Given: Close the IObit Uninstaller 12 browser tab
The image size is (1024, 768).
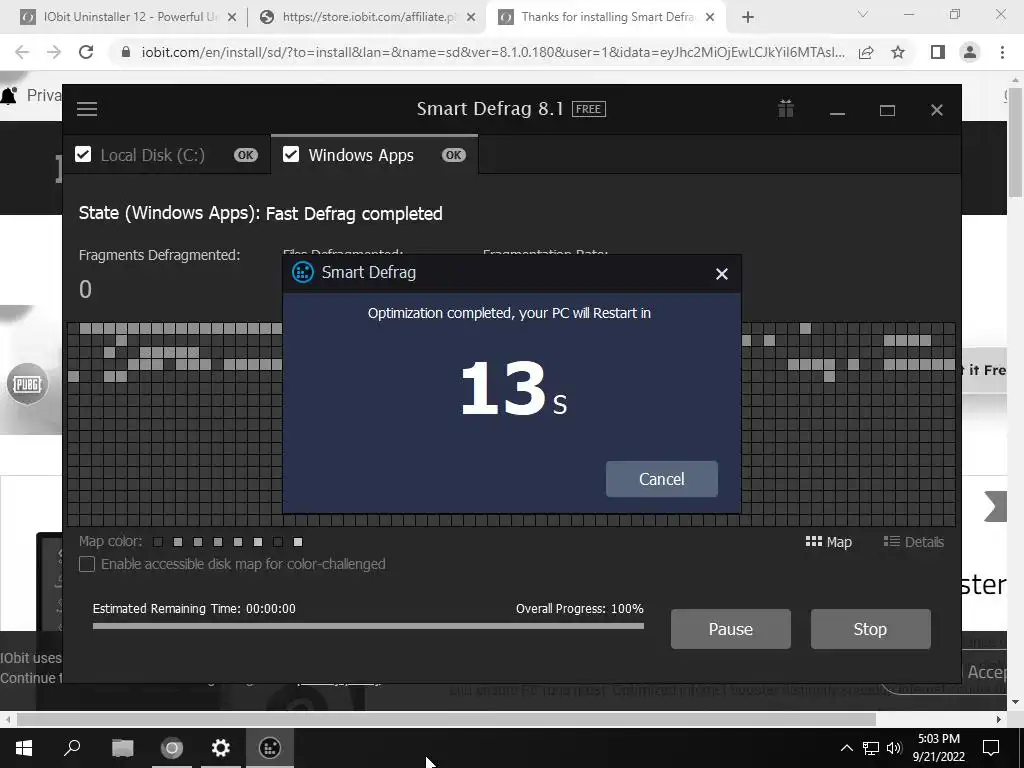Looking at the screenshot, I should 232,18.
